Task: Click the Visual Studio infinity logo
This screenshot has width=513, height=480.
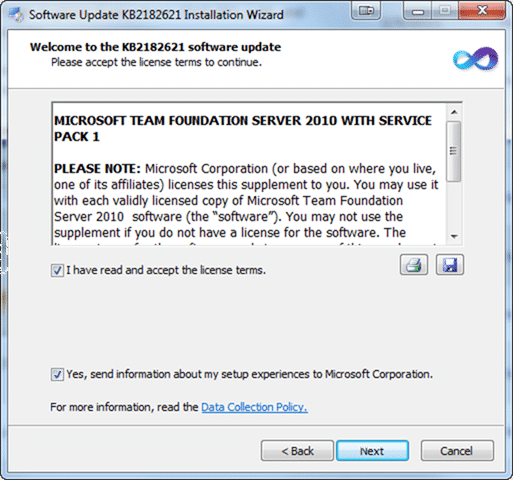Action: [x=475, y=59]
